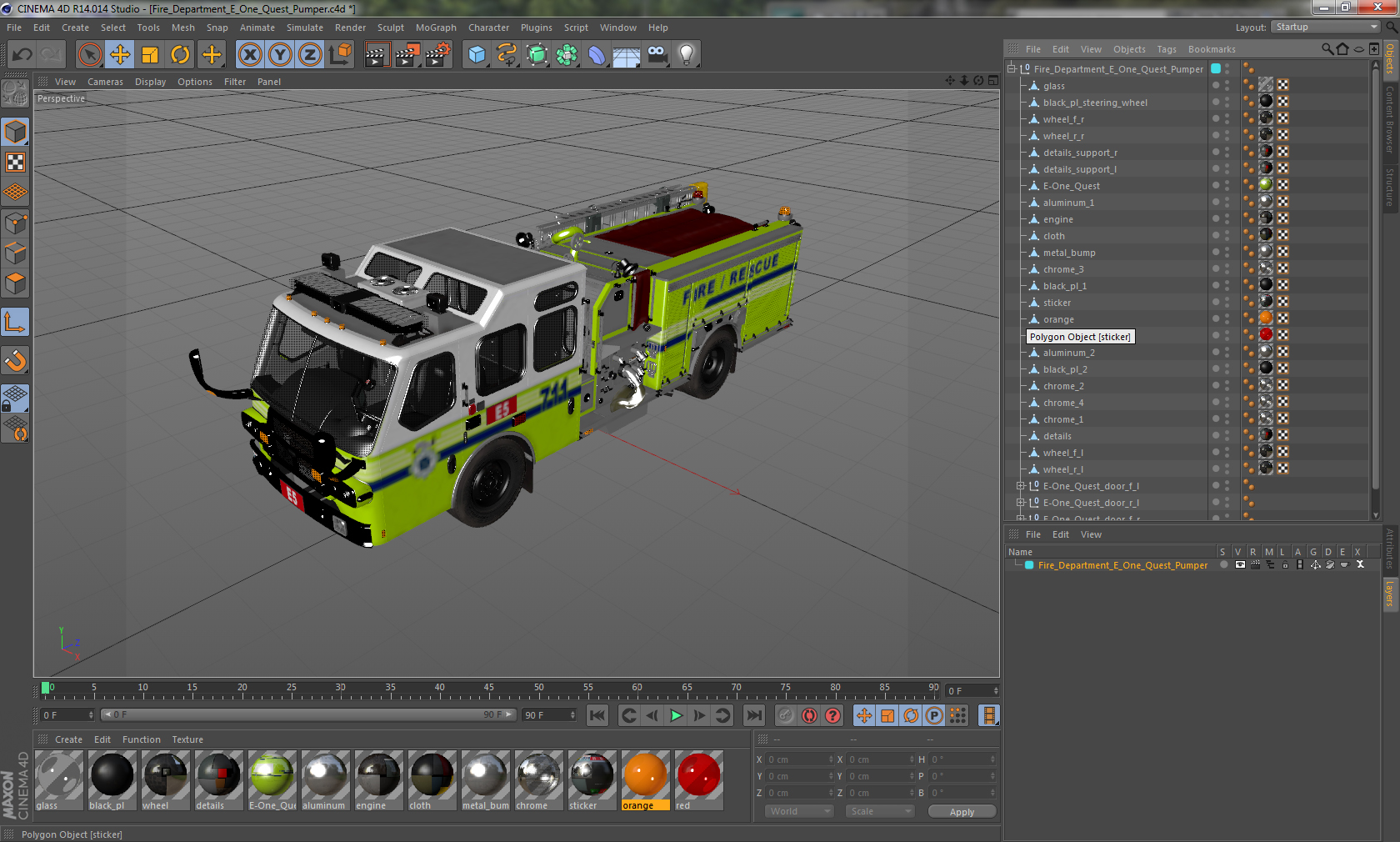
Task: Open the Layout dropdown
Action: pos(1326,27)
